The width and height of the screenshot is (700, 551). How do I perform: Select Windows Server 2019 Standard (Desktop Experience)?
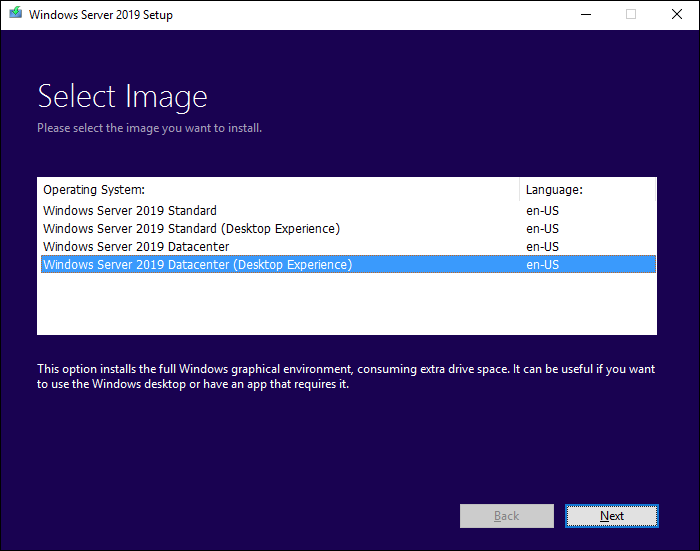tap(191, 229)
